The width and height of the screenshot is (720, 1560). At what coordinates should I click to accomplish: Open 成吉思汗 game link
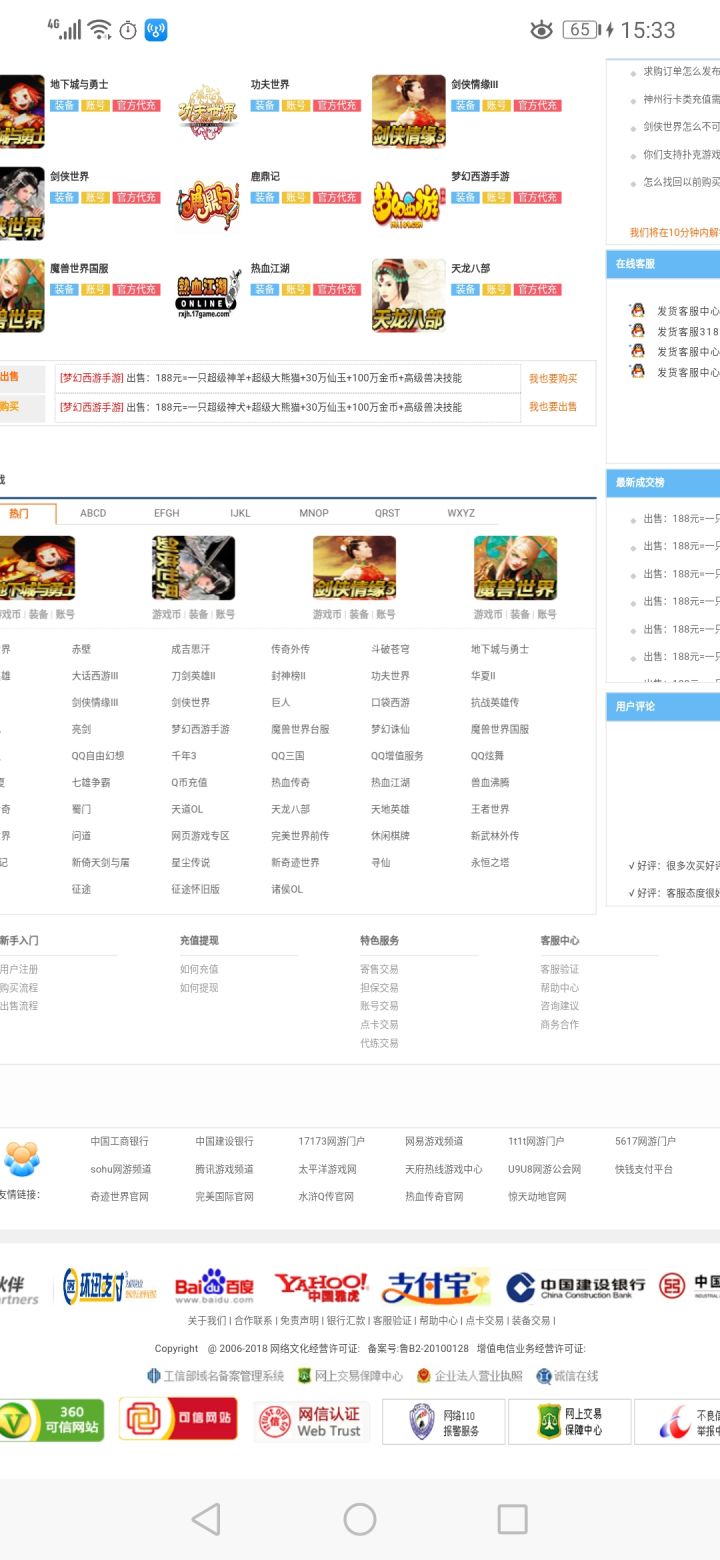(x=190, y=649)
